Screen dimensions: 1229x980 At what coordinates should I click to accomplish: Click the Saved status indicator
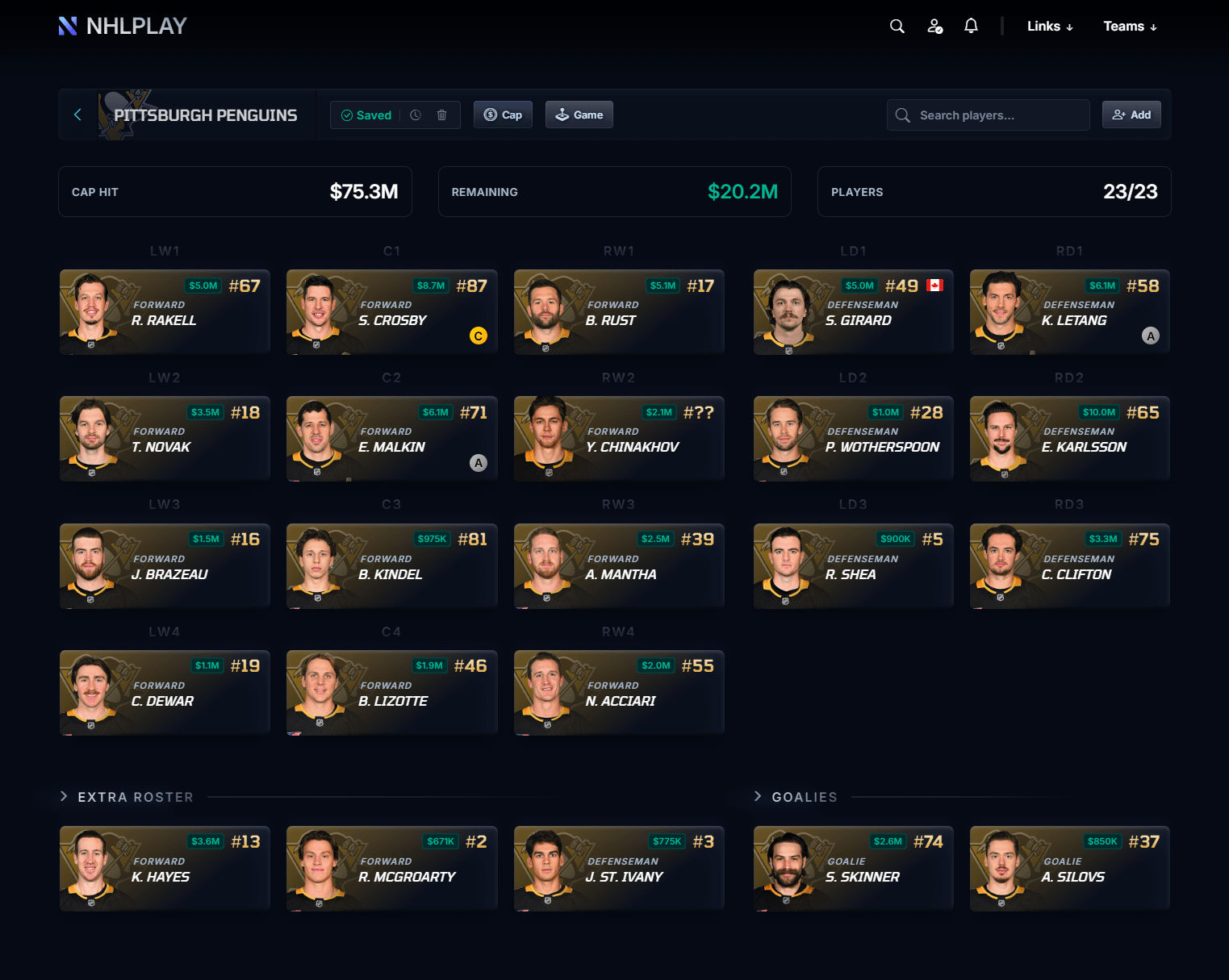(366, 115)
